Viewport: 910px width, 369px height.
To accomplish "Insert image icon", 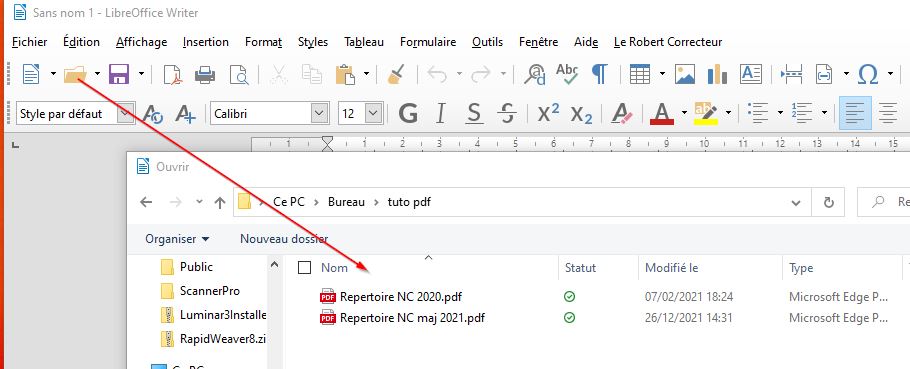I will pos(685,74).
